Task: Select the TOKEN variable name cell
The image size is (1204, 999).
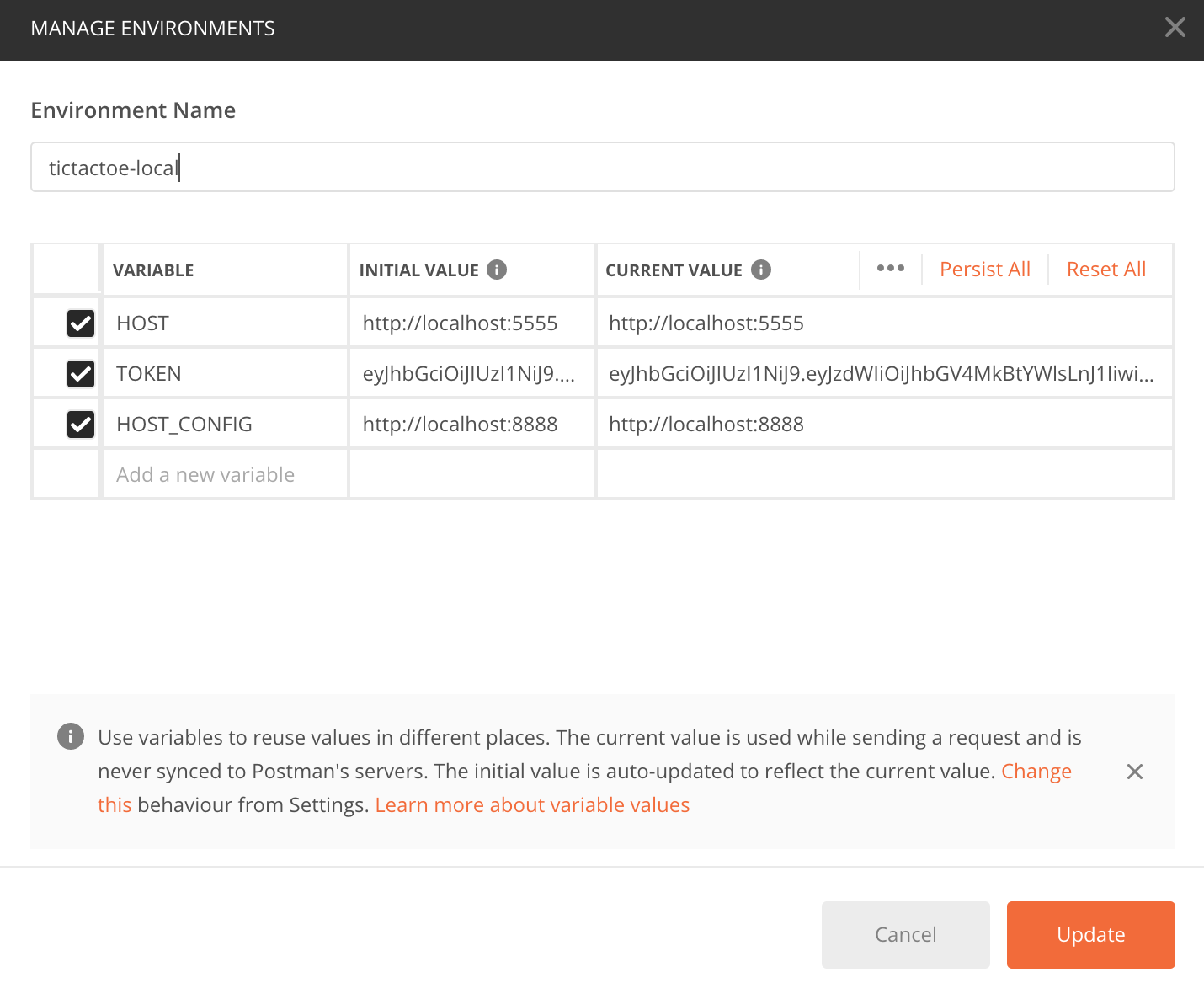Action: (x=225, y=373)
